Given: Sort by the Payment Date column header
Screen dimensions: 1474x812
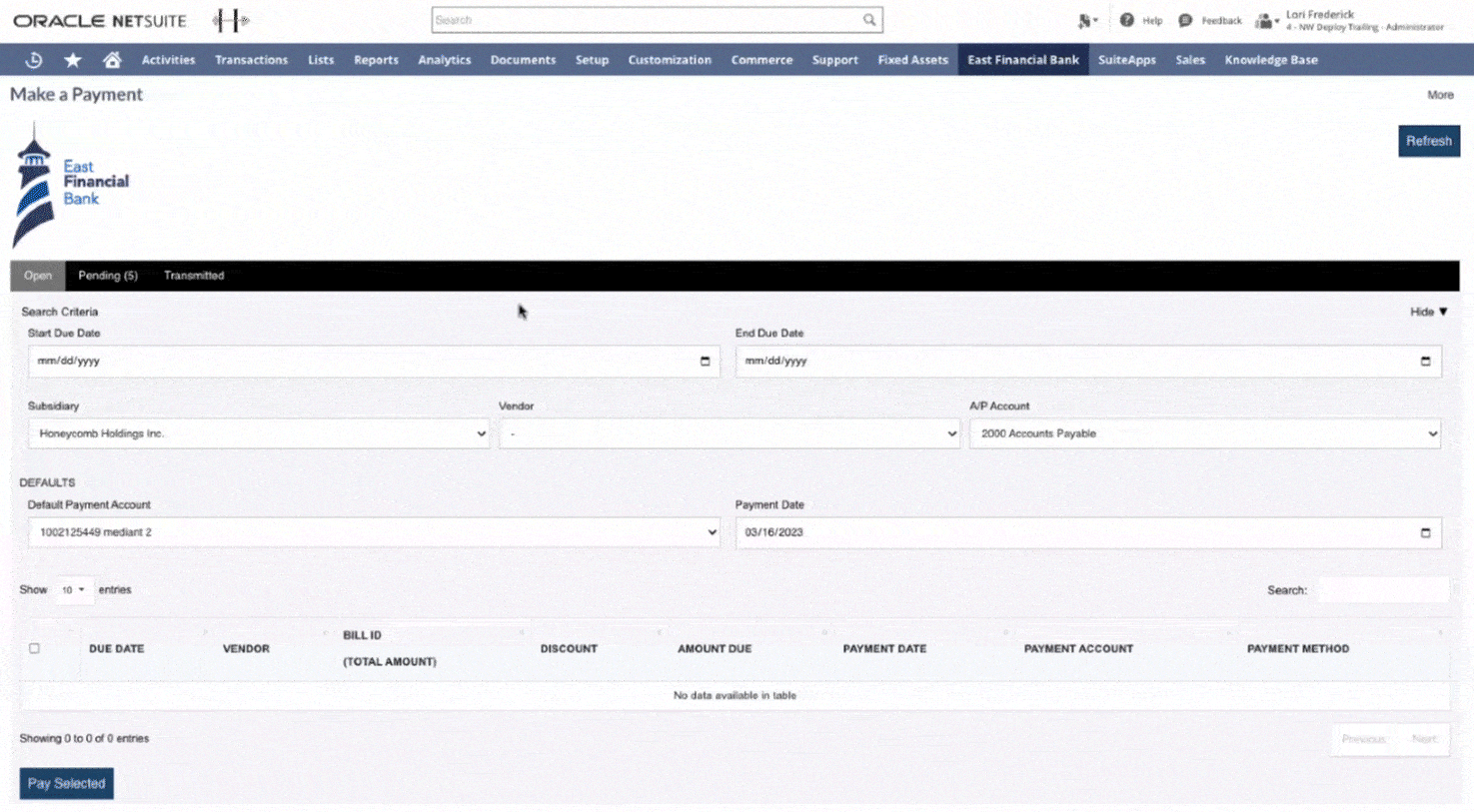Looking at the screenshot, I should (x=884, y=649).
